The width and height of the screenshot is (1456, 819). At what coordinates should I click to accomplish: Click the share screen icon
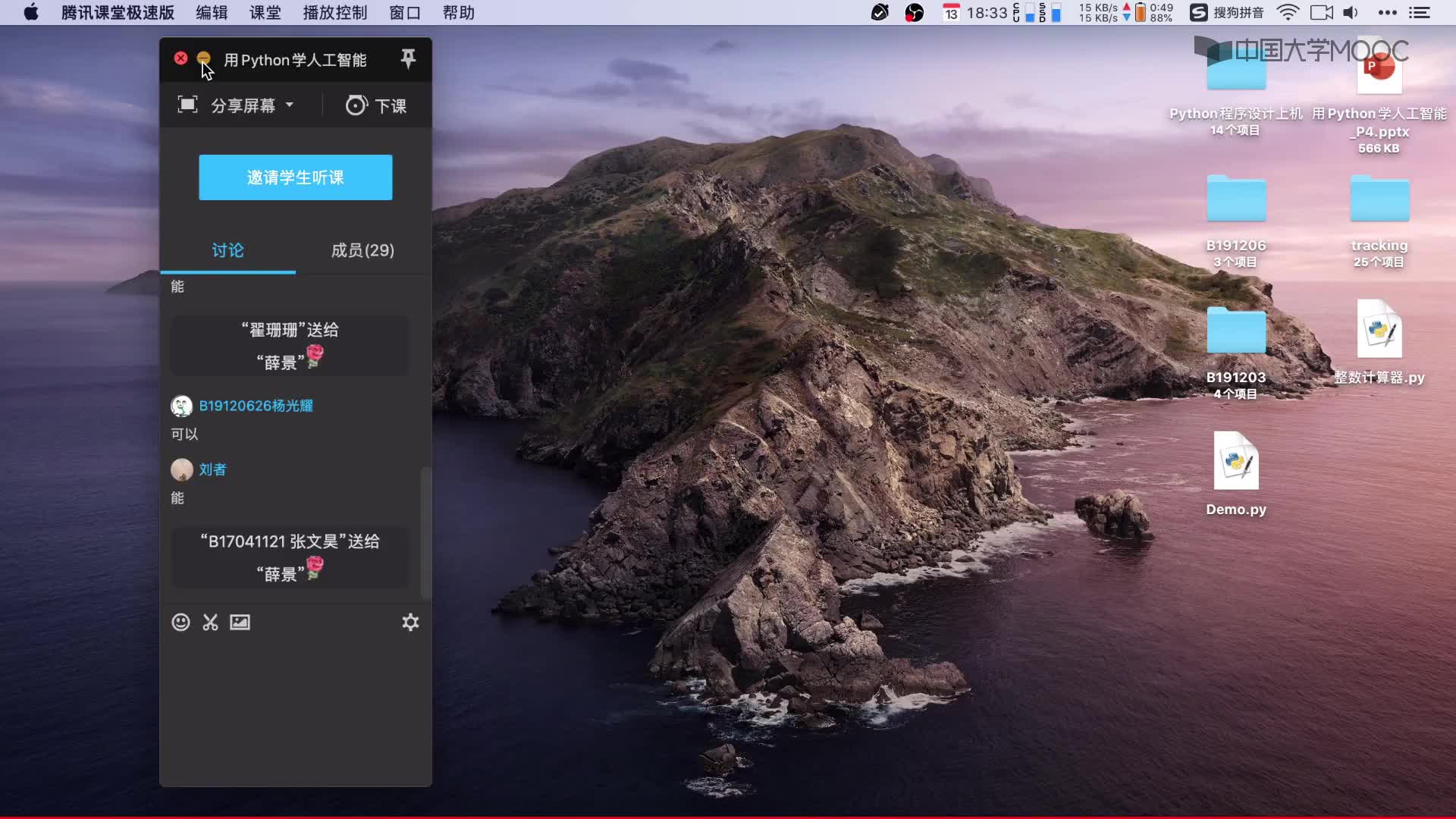(x=187, y=105)
